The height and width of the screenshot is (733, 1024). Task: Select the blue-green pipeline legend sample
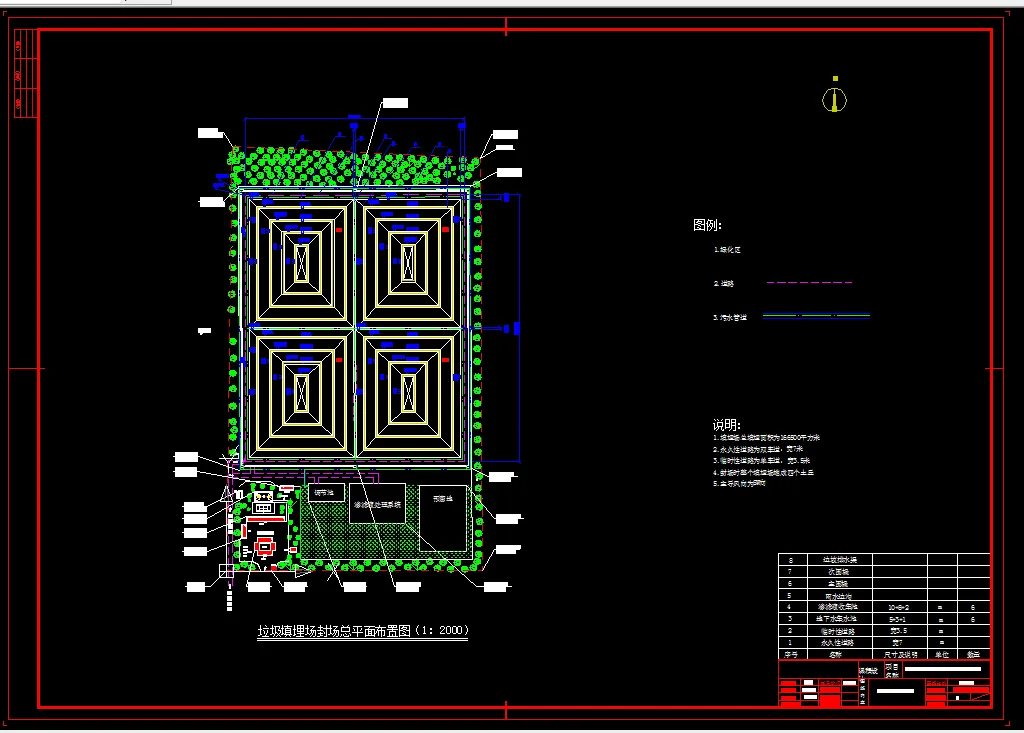[x=816, y=316]
